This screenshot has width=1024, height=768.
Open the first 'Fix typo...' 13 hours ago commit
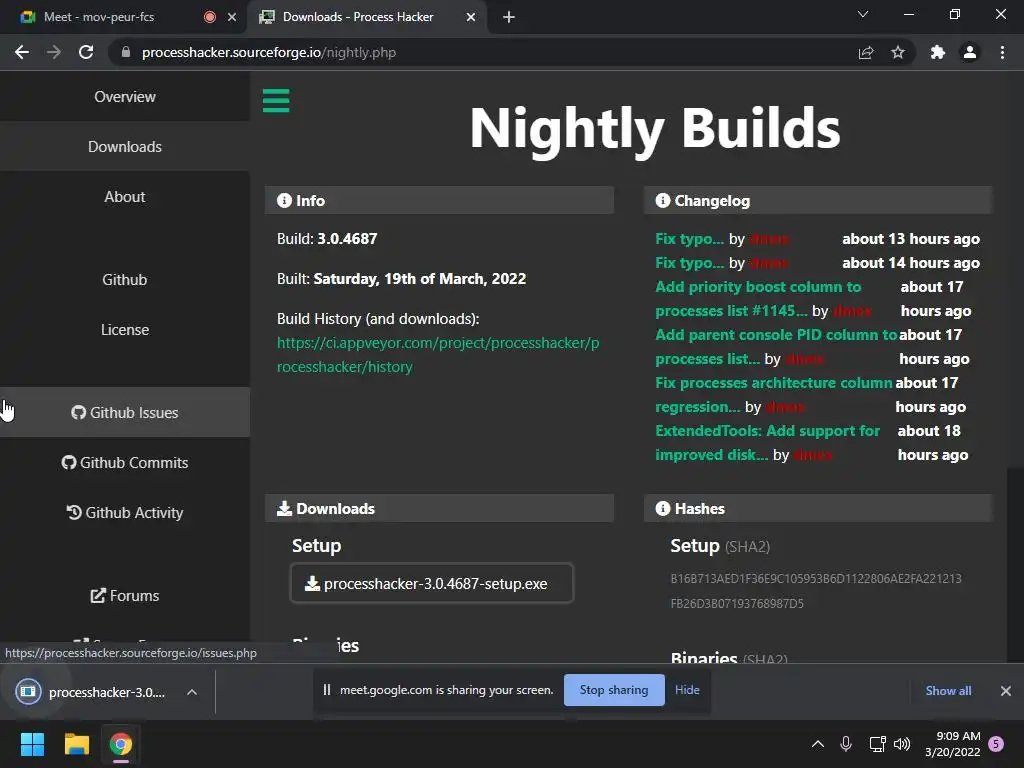tap(689, 239)
